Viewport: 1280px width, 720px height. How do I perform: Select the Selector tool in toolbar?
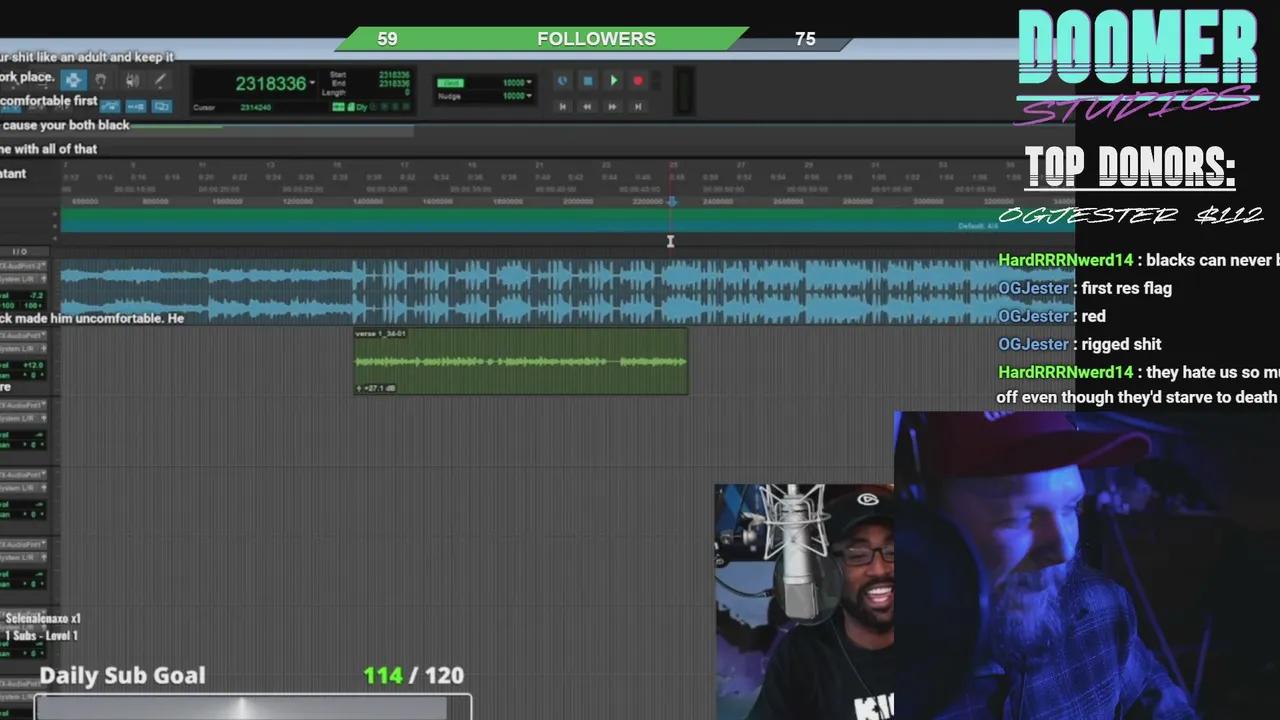pos(74,81)
